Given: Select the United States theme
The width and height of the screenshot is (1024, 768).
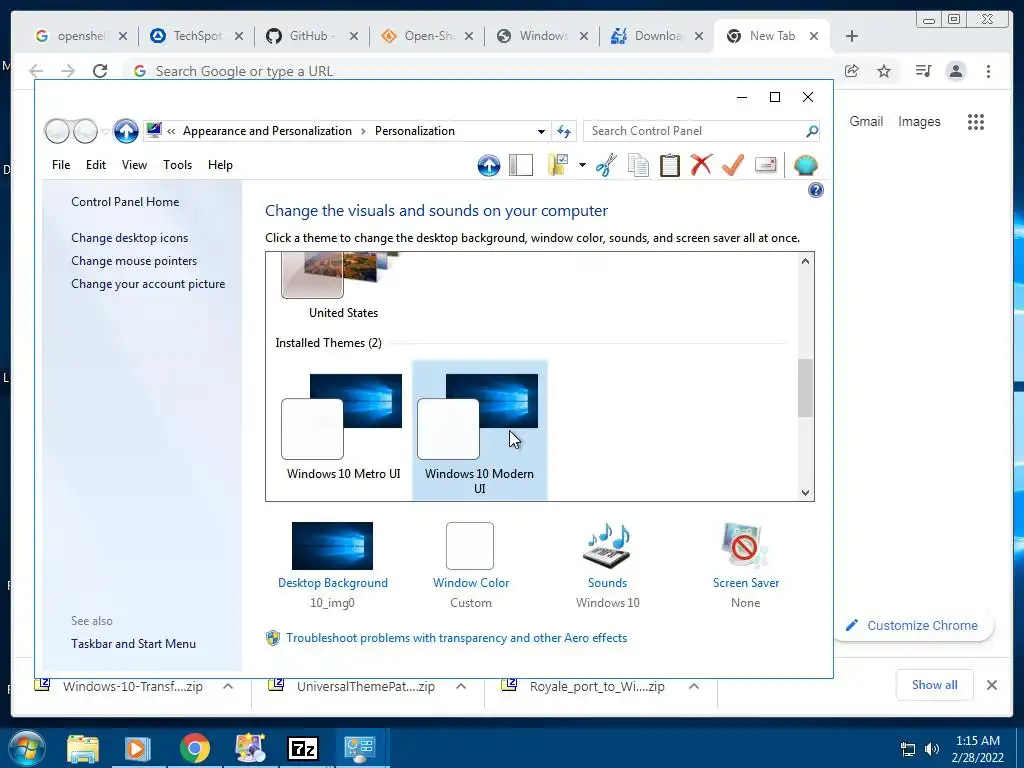Looking at the screenshot, I should pos(343,287).
